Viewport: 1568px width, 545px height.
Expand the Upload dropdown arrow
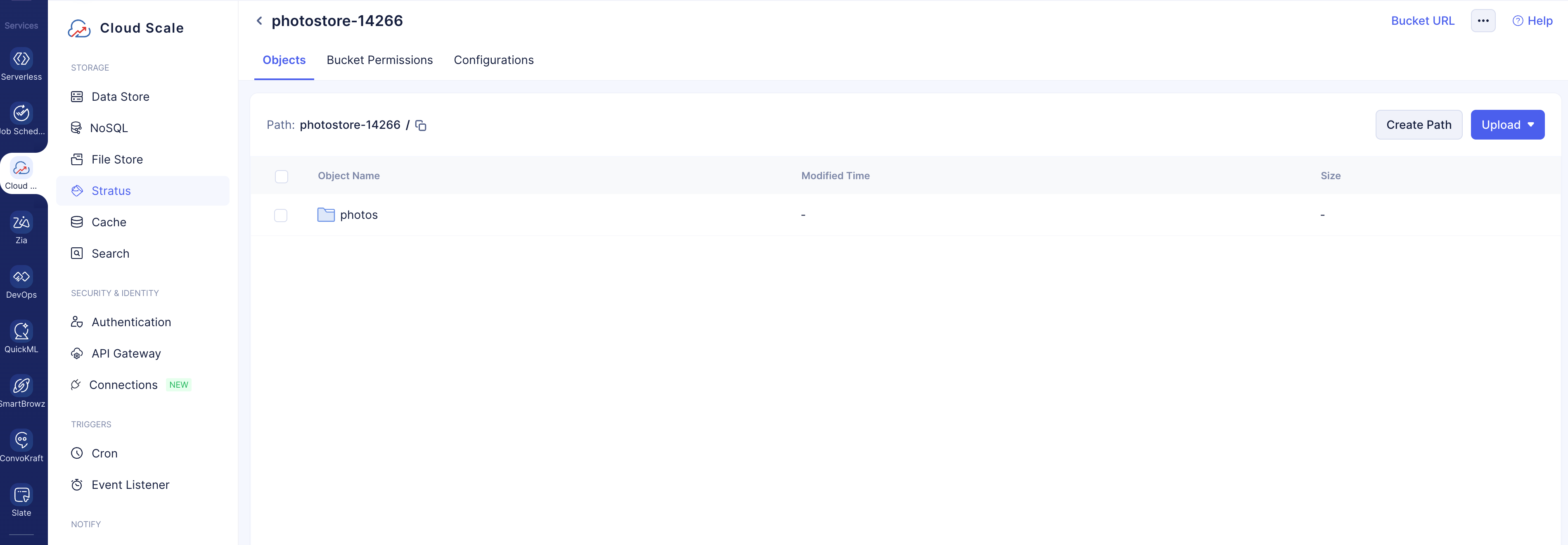click(1531, 125)
